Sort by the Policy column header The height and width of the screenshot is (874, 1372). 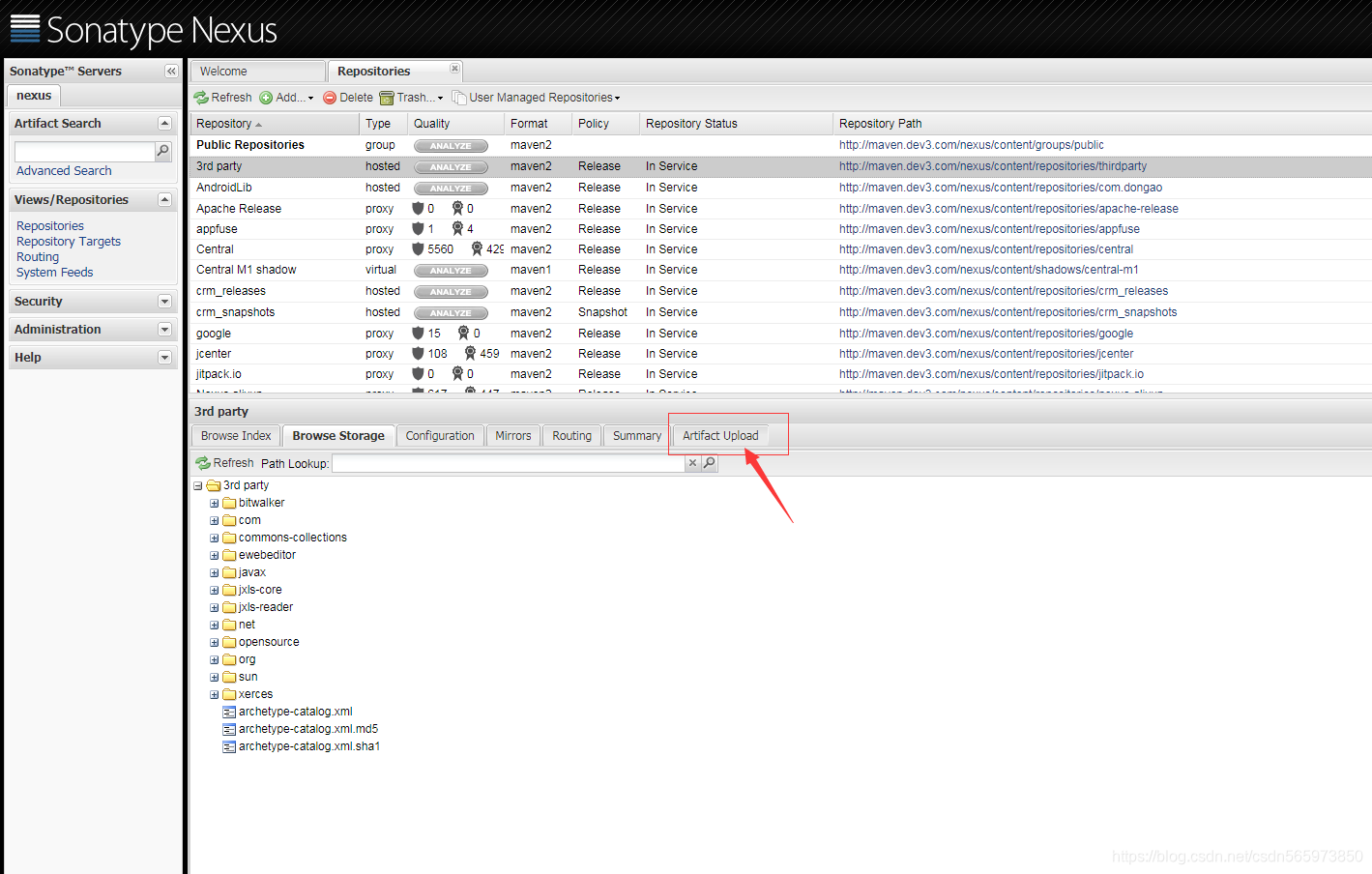tap(605, 124)
